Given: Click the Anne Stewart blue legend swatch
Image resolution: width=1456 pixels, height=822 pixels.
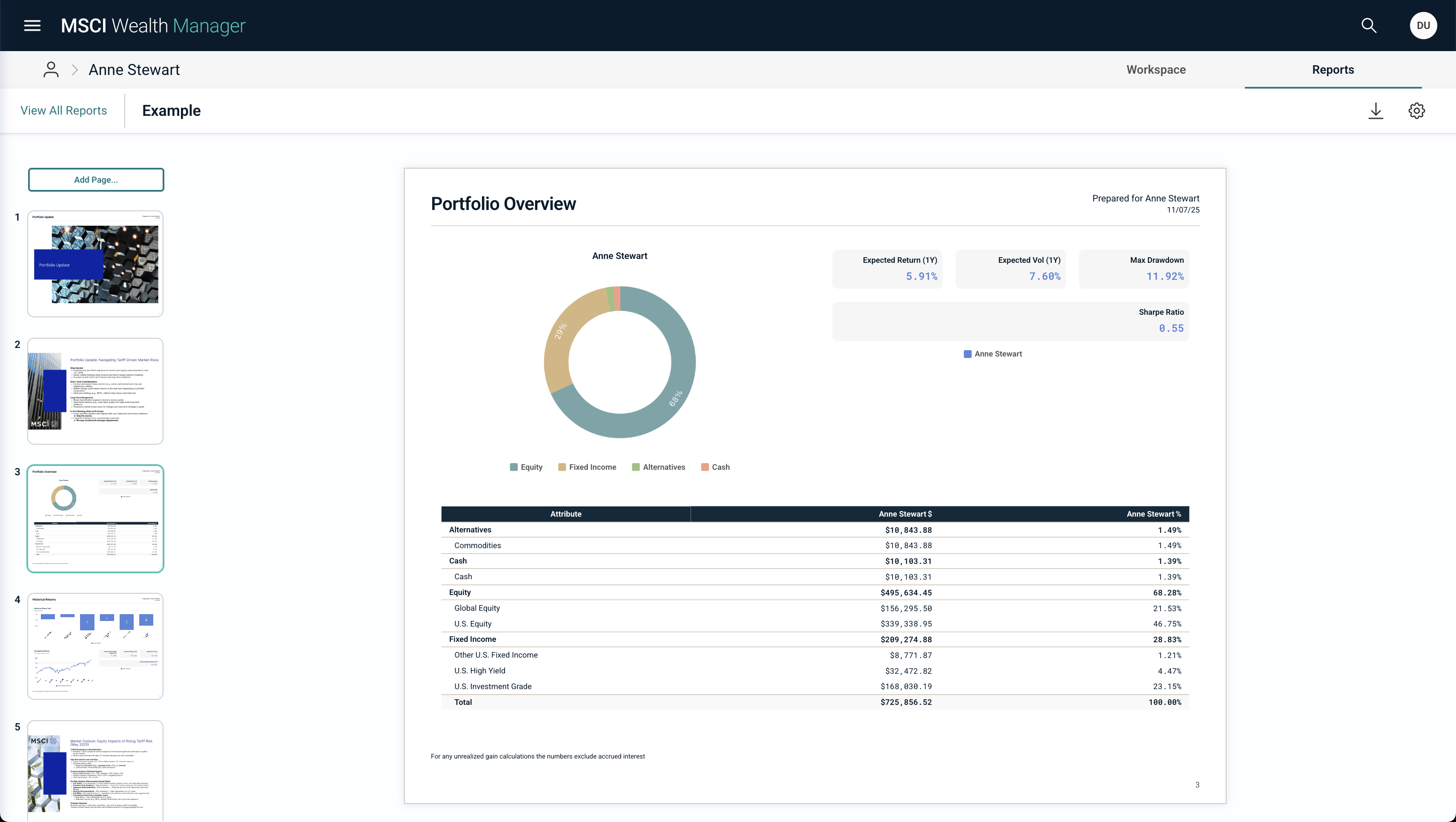Looking at the screenshot, I should [967, 354].
